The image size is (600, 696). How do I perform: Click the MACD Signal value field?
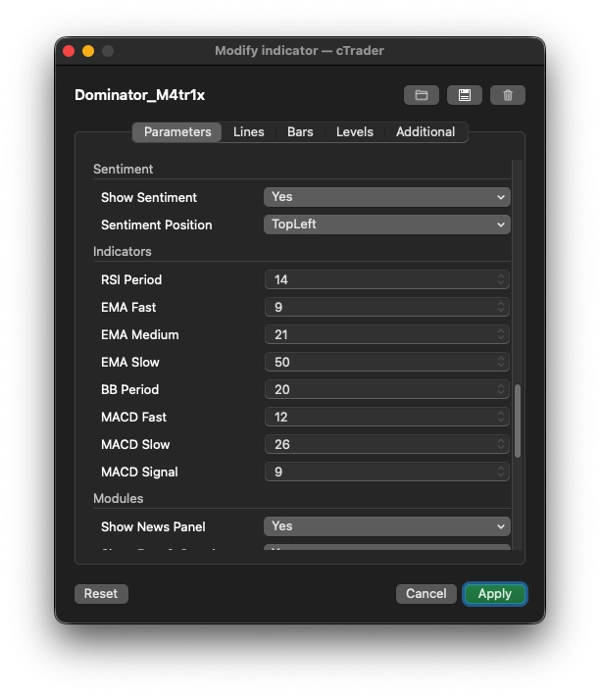point(387,472)
